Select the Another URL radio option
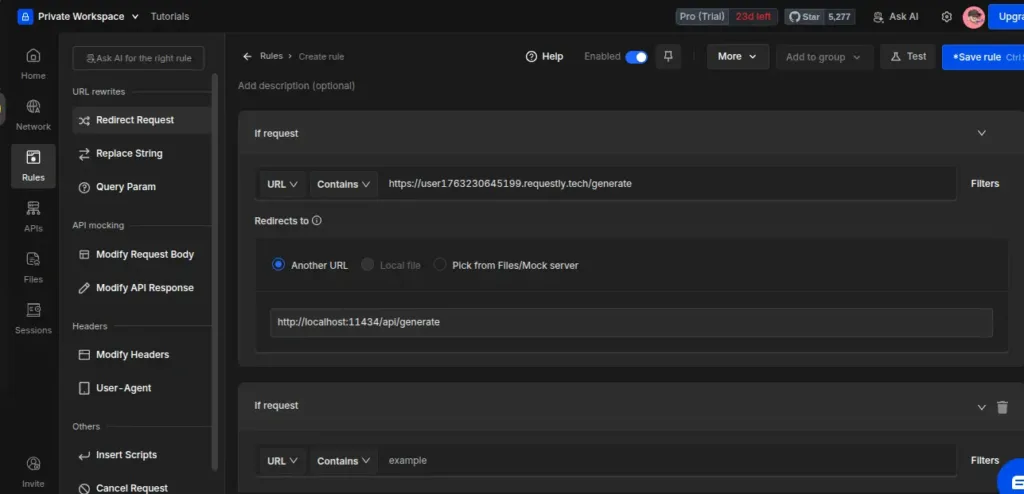This screenshot has height=494, width=1024. click(279, 265)
